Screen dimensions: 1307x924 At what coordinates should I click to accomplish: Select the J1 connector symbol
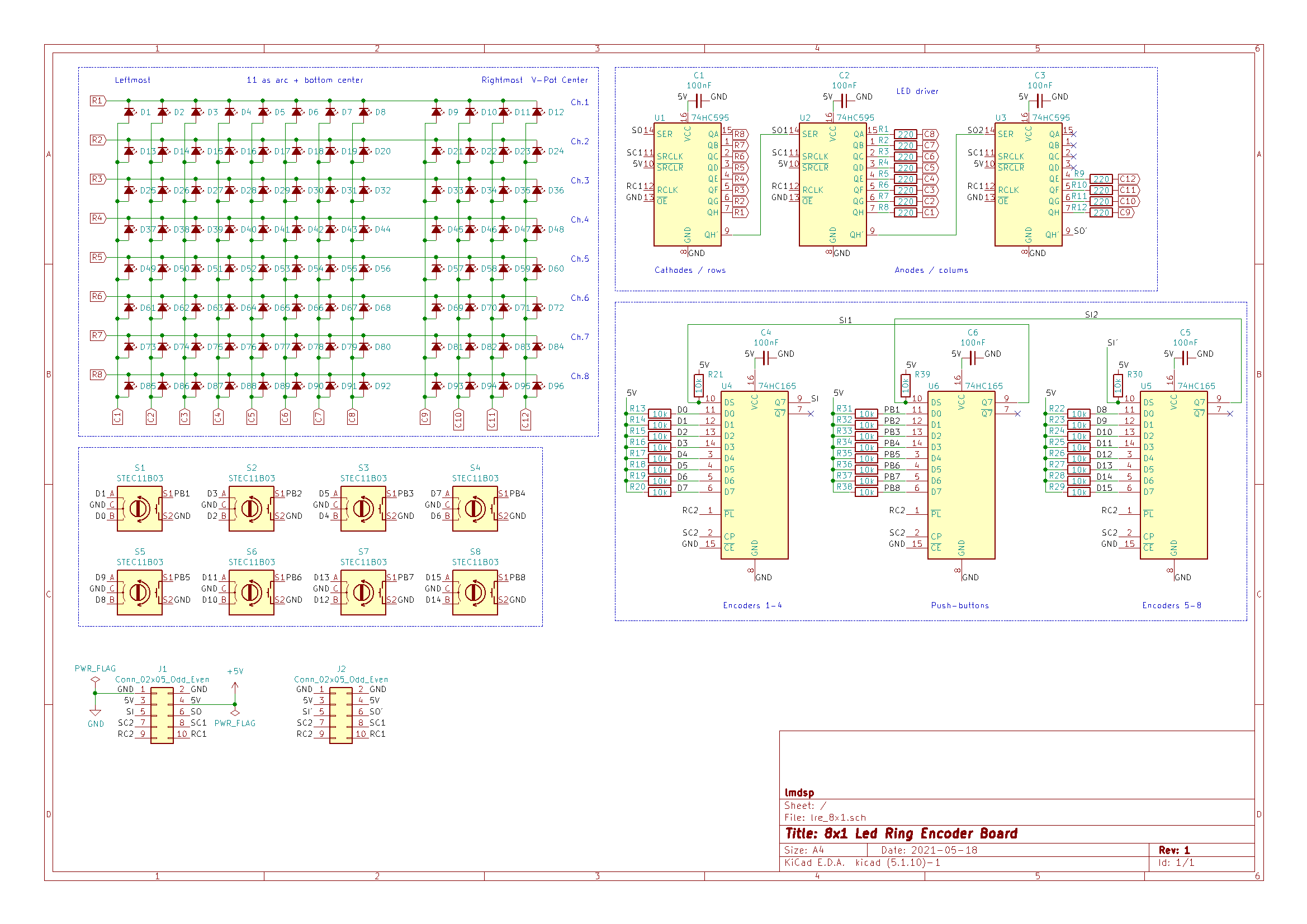[x=162, y=715]
